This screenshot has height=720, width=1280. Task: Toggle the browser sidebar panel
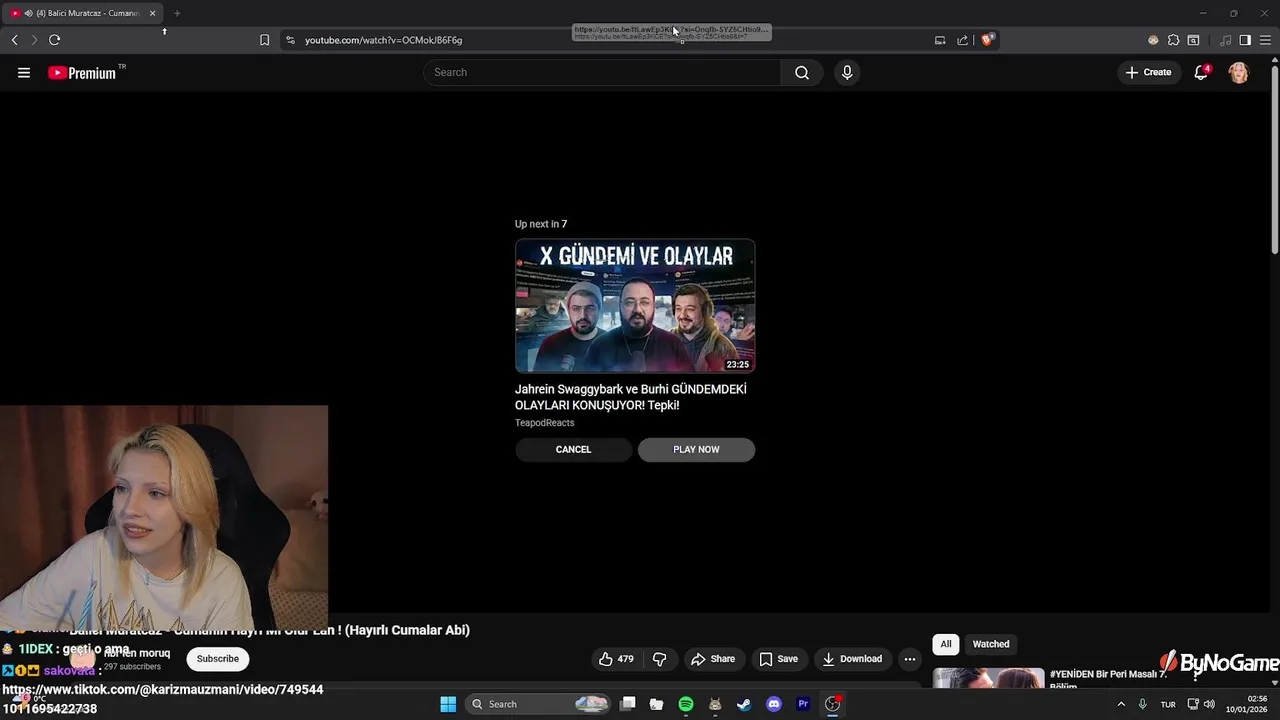[1245, 40]
